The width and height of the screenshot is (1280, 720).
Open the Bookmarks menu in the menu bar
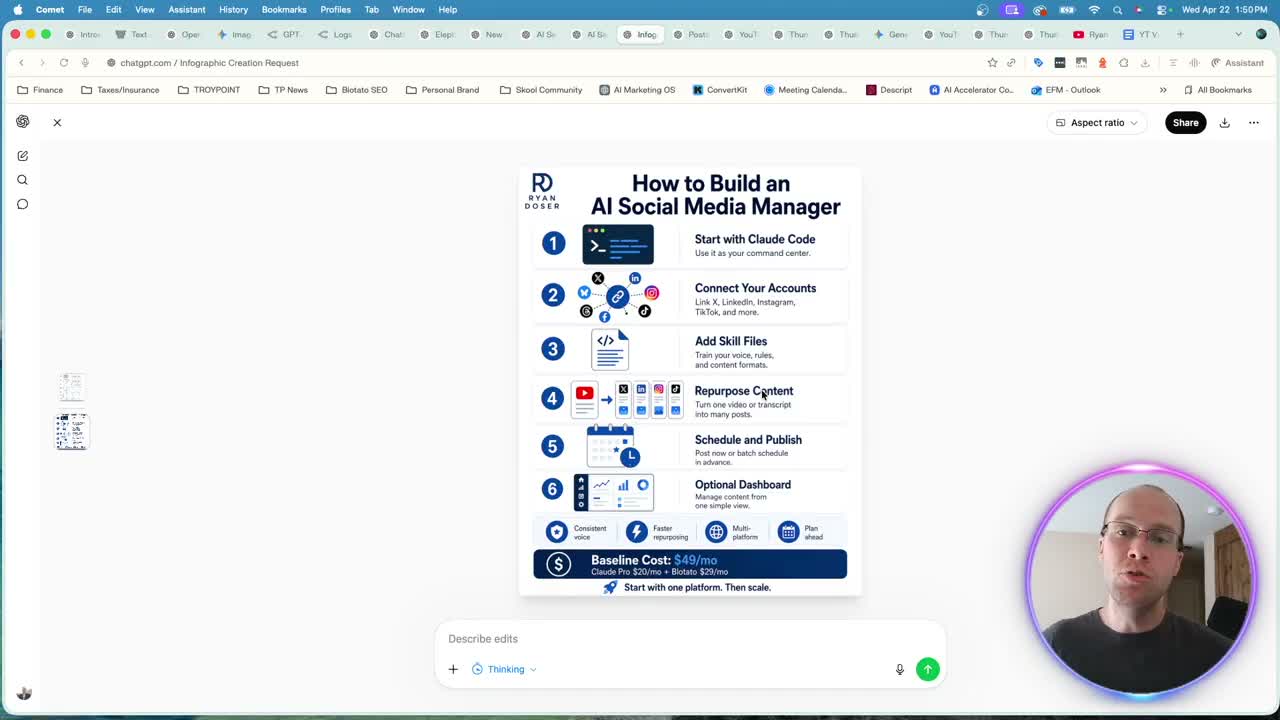[284, 10]
